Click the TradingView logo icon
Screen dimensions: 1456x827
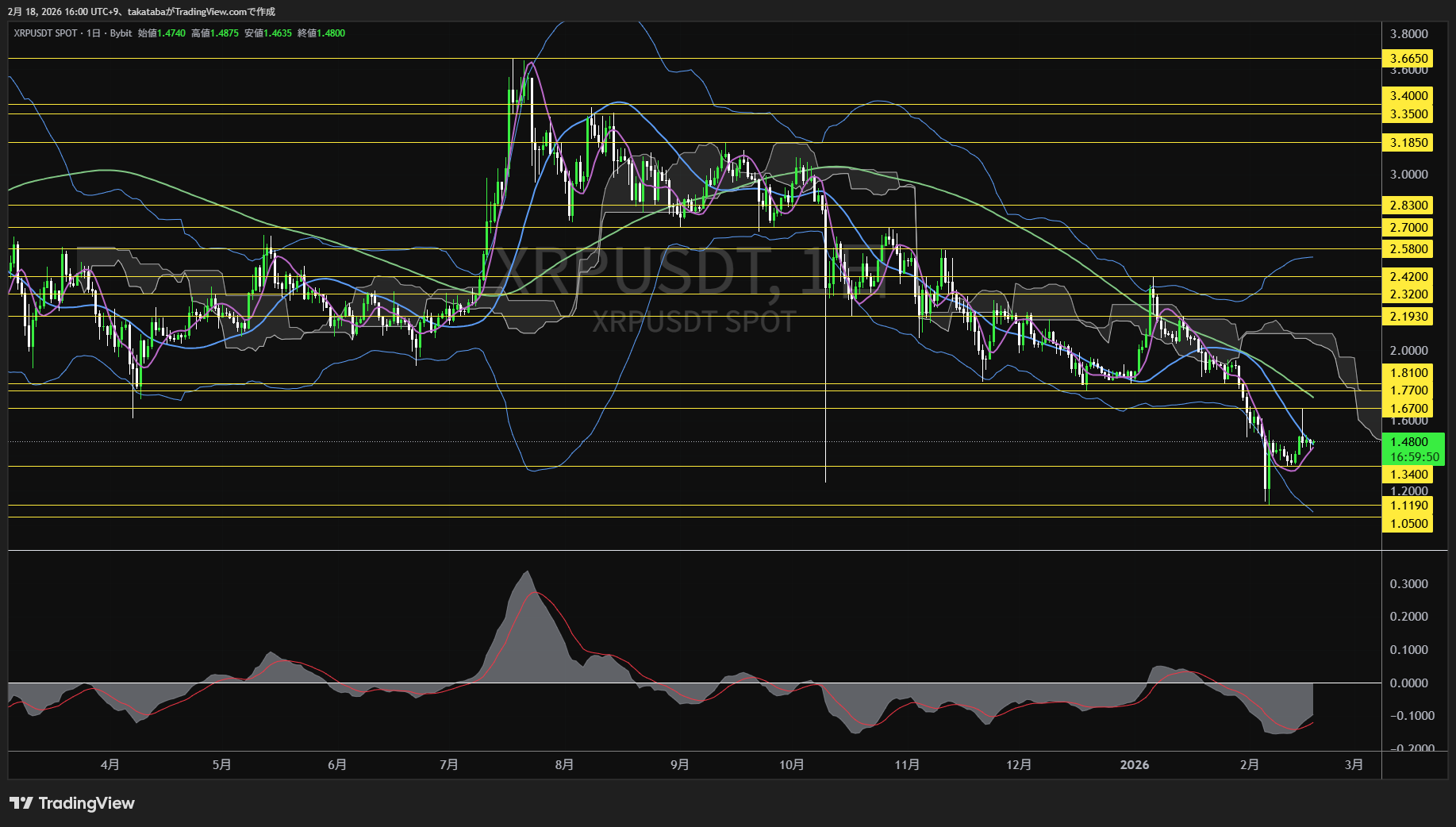[21, 803]
